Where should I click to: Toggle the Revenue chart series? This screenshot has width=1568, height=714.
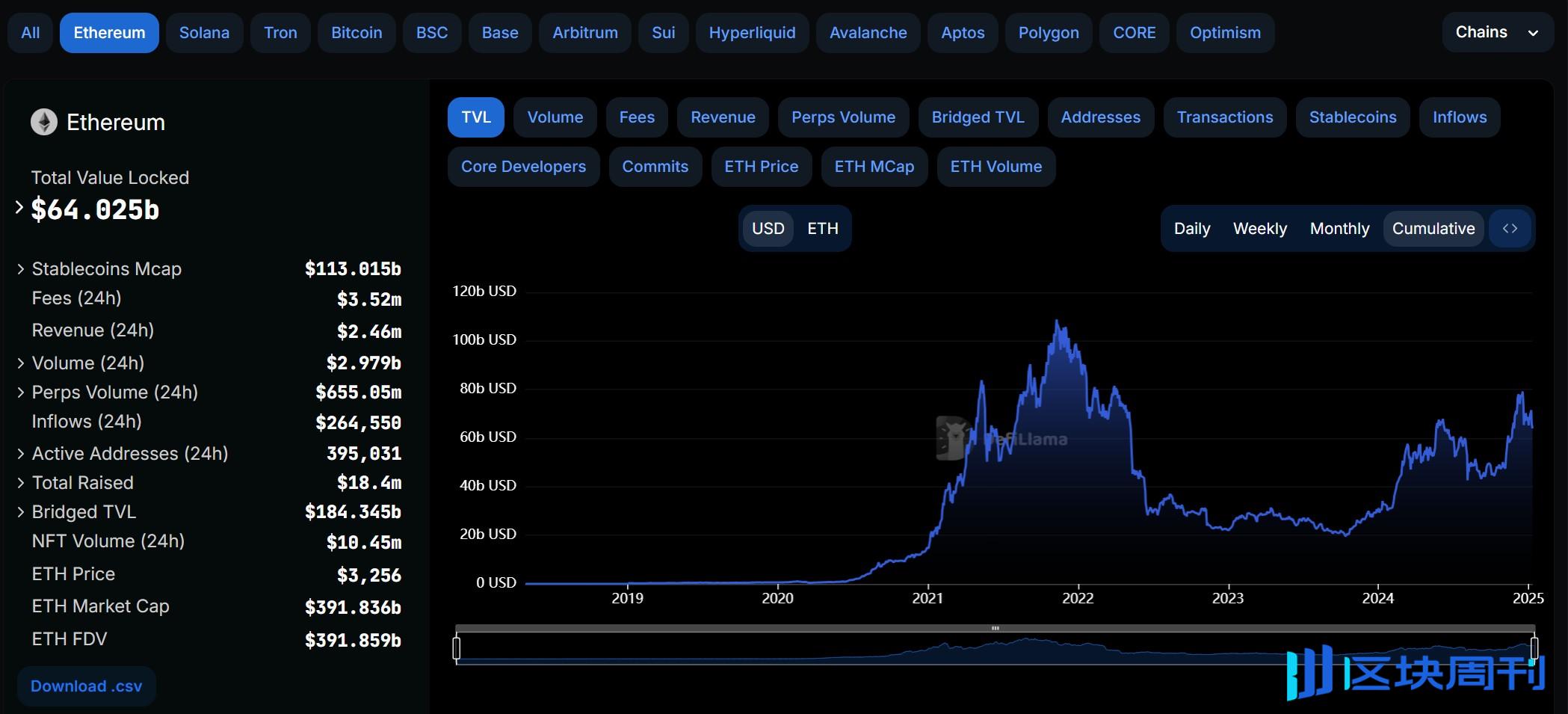(x=723, y=117)
